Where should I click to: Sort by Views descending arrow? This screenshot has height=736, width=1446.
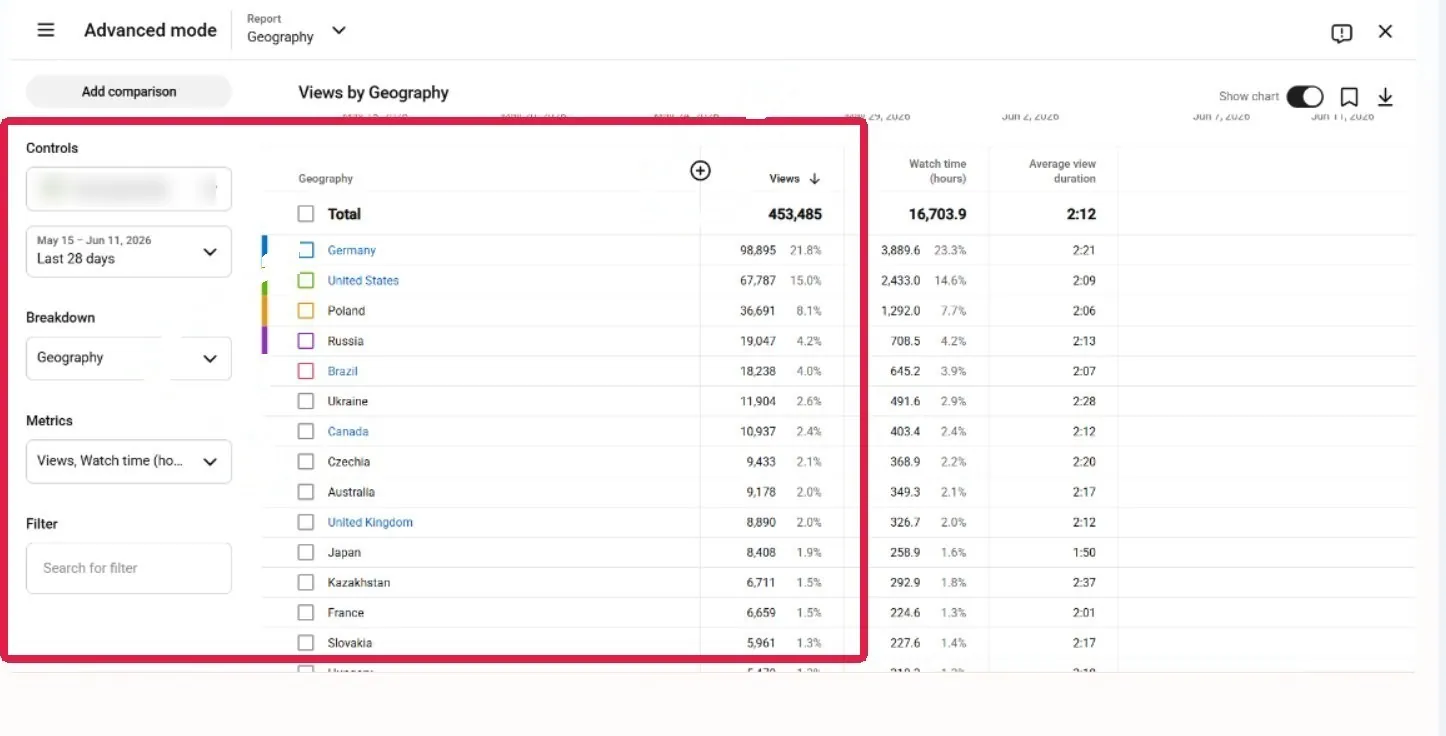[814, 179]
